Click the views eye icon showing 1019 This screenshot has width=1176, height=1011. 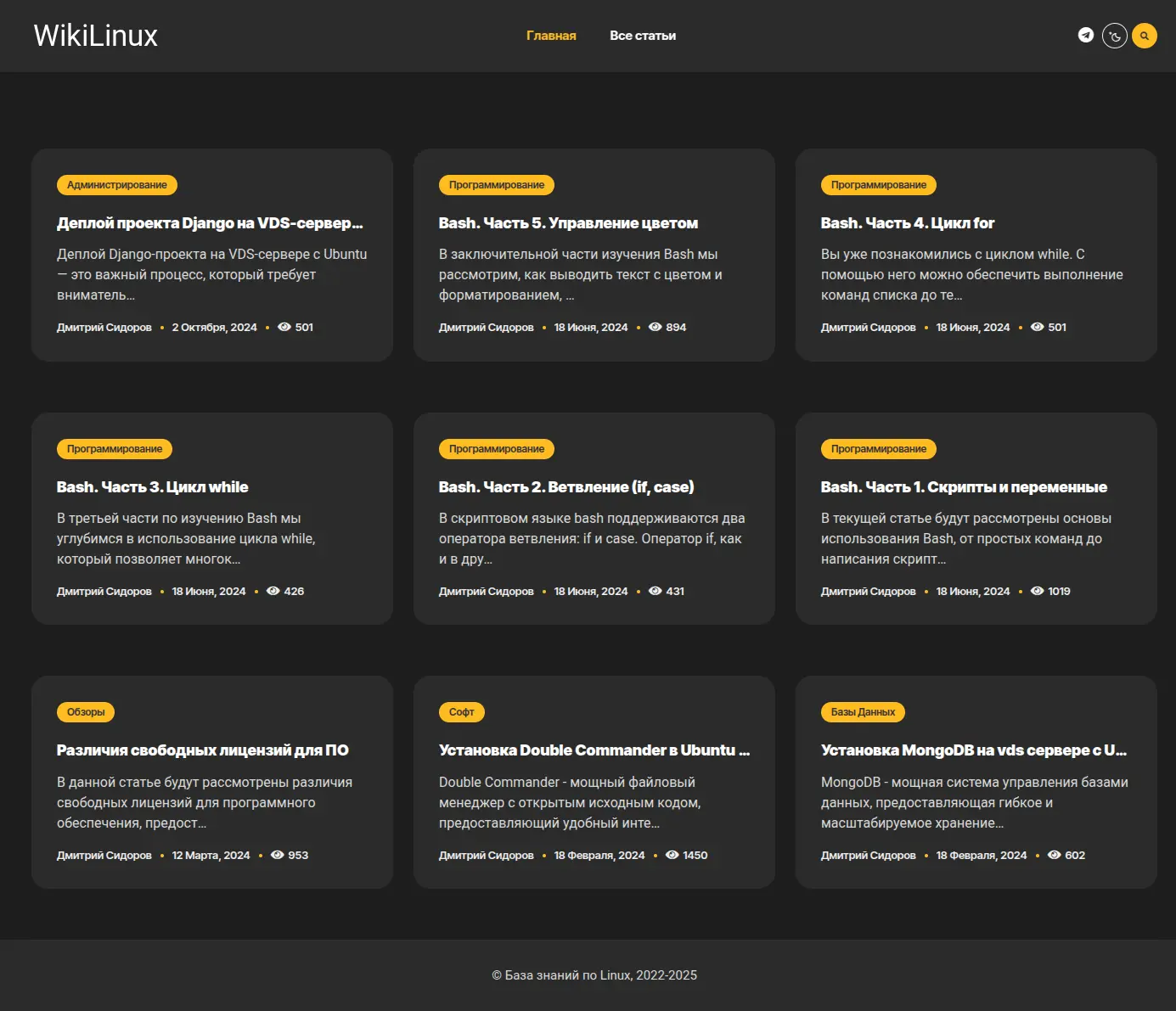(1037, 591)
